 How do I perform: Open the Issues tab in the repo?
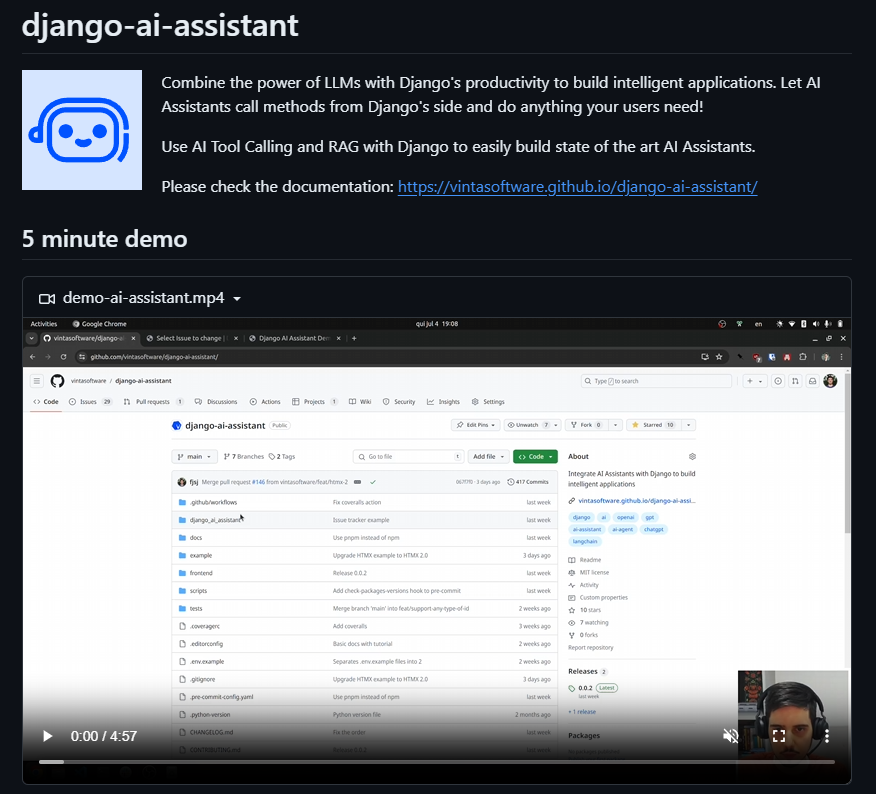[x=90, y=402]
